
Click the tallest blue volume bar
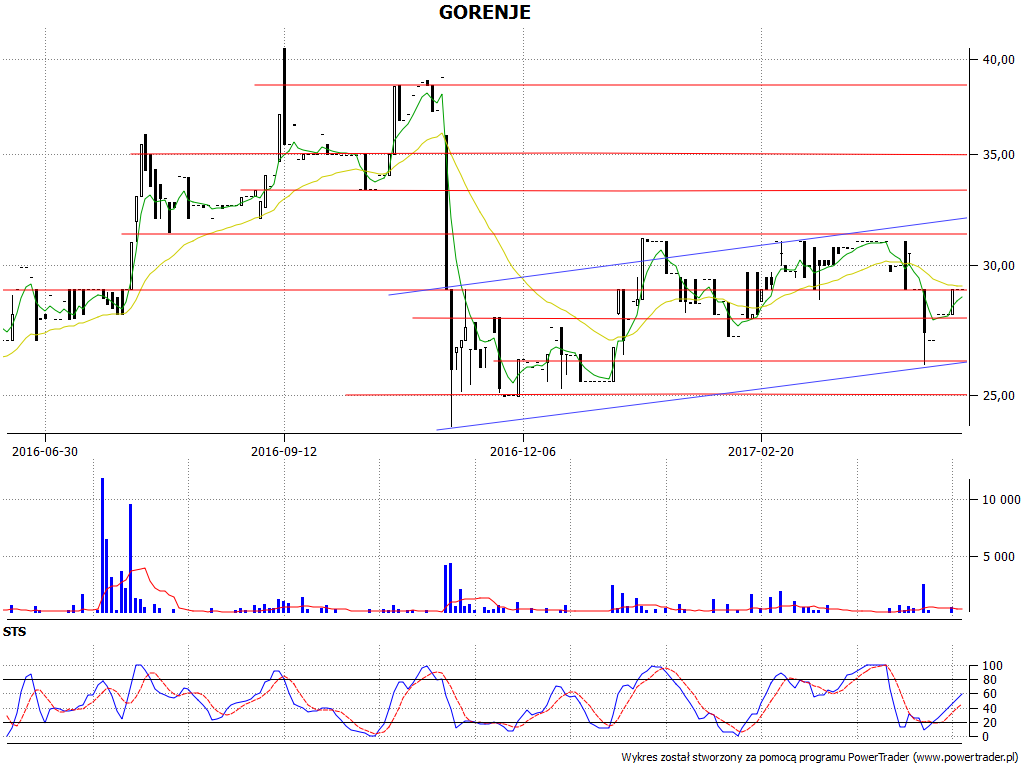pos(103,545)
